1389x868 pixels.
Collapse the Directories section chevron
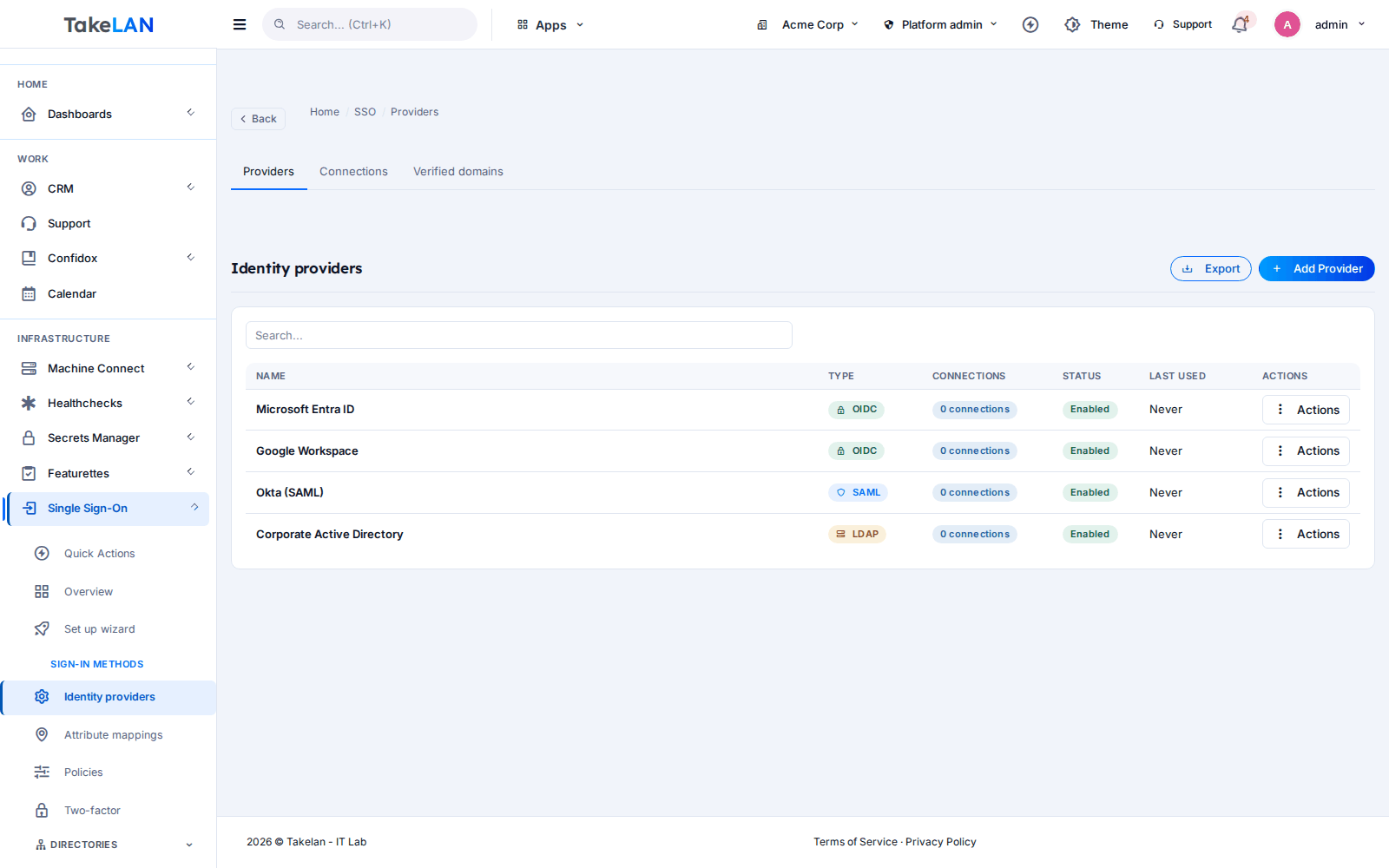coord(189,845)
